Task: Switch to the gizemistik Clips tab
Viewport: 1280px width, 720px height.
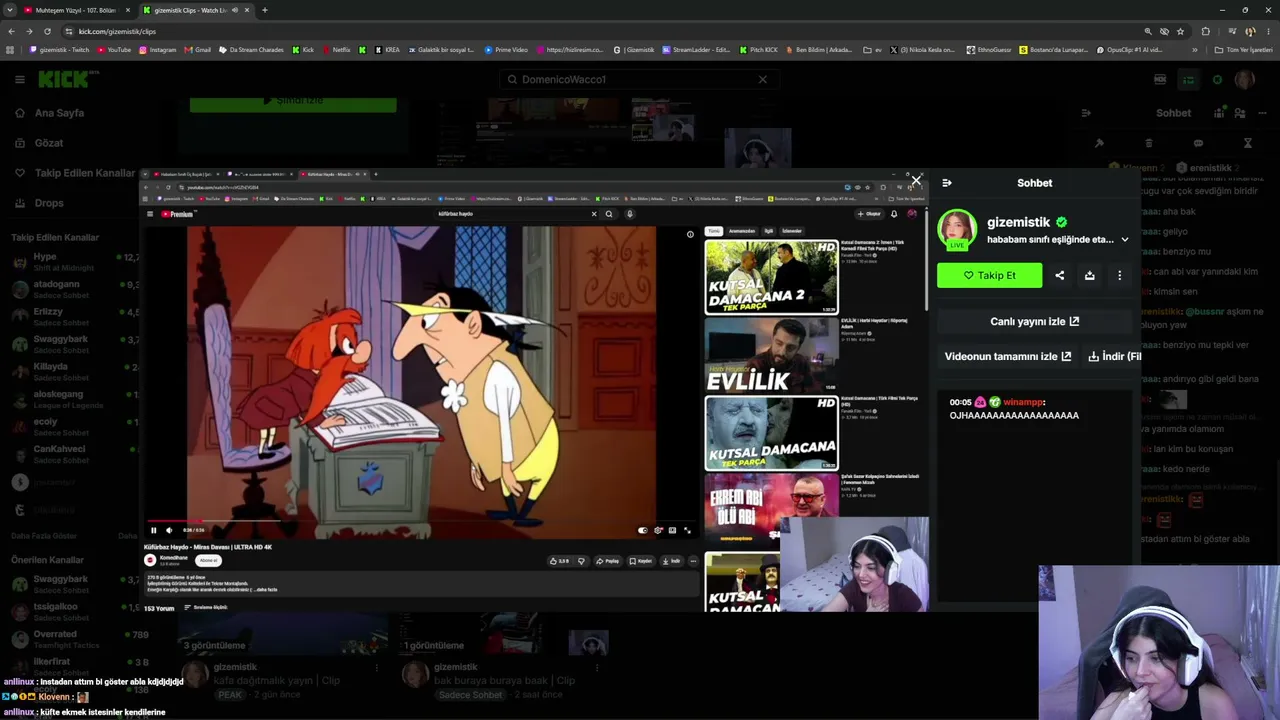Action: click(190, 10)
